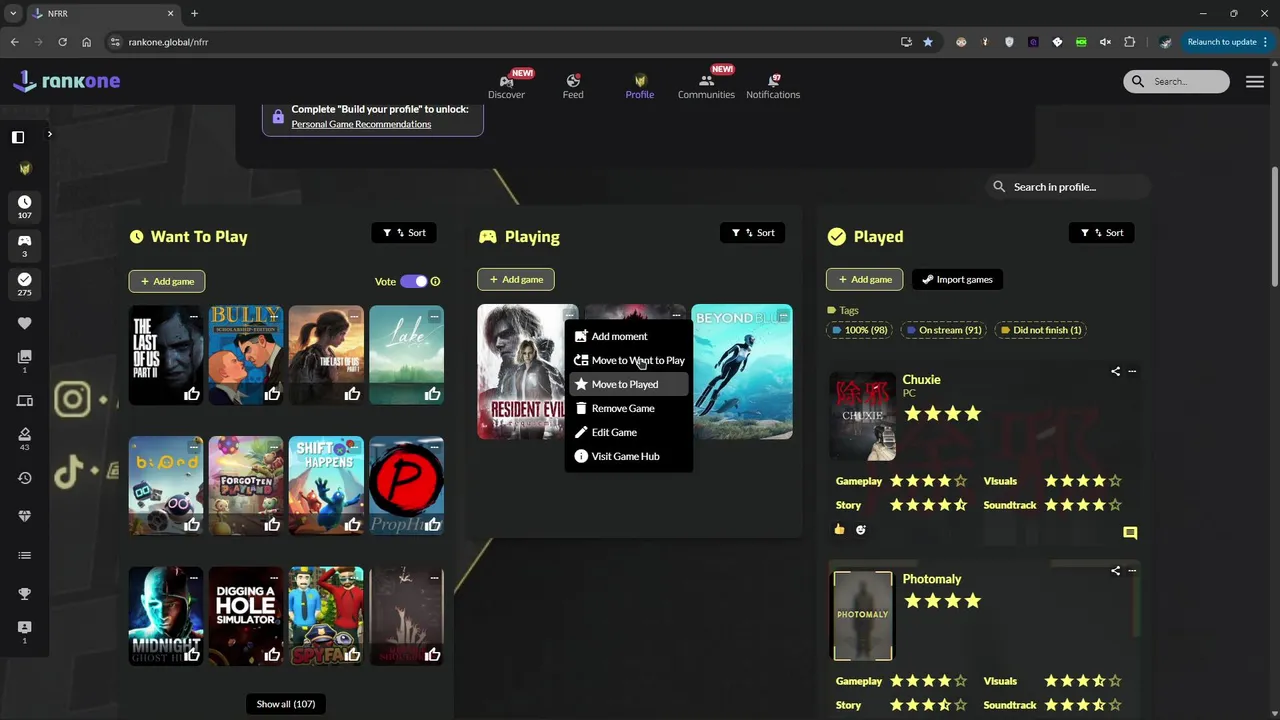The width and height of the screenshot is (1280, 720).
Task: Click Show all (107) button
Action: pos(286,704)
